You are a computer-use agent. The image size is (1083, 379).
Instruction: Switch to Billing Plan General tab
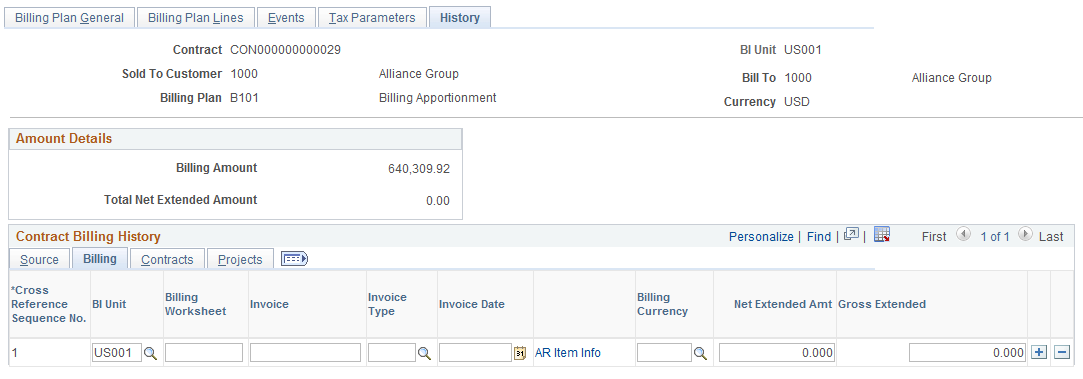(x=69, y=18)
